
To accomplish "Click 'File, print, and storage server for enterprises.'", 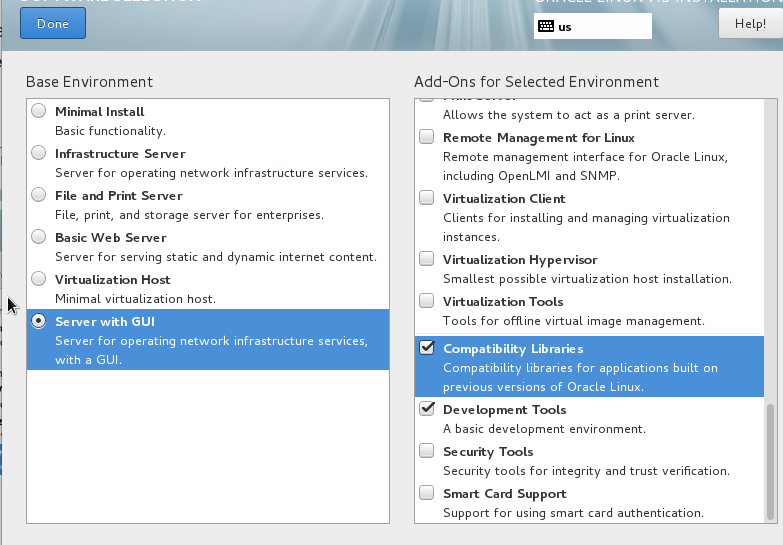I will pyautogui.click(x=189, y=215).
